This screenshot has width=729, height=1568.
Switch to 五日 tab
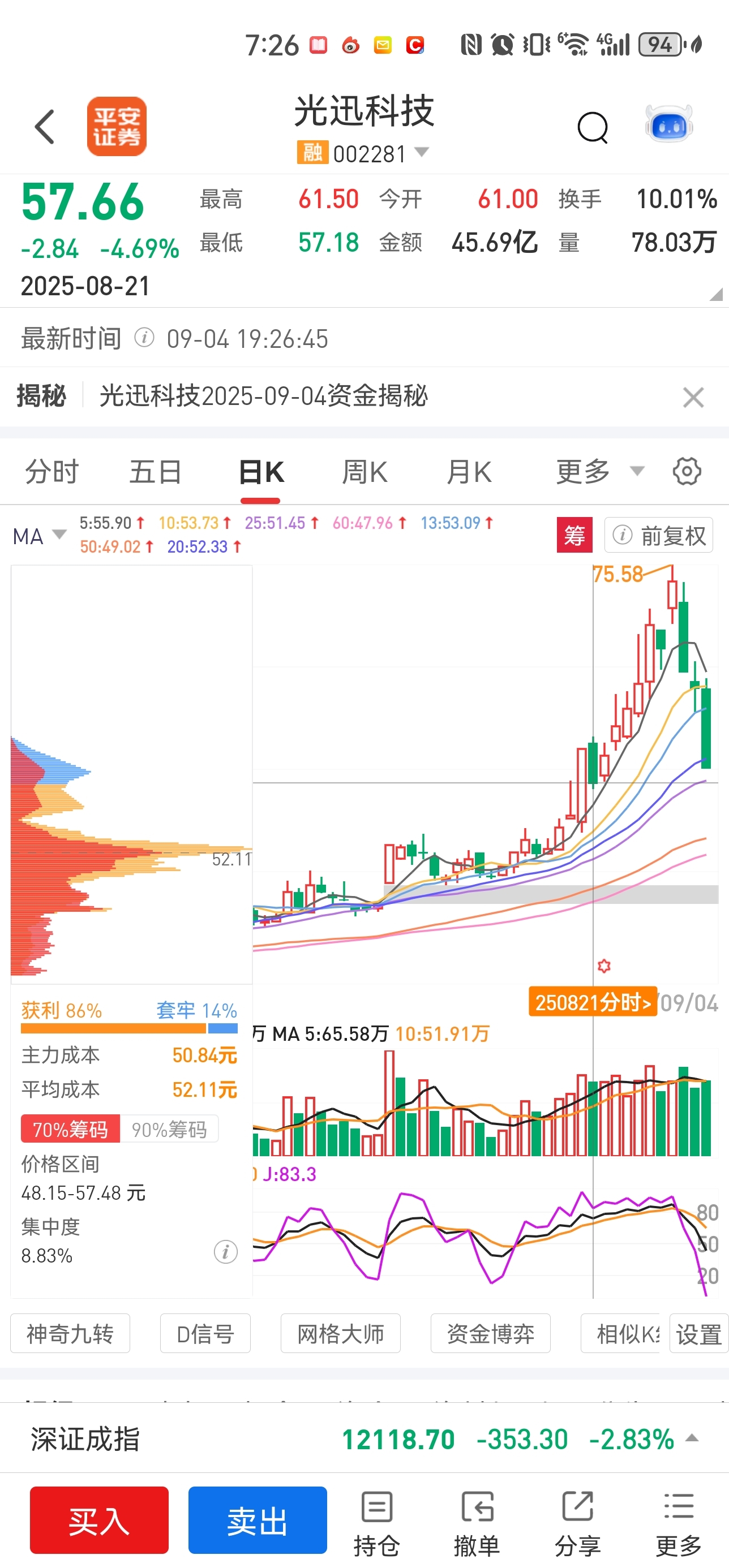[x=155, y=472]
